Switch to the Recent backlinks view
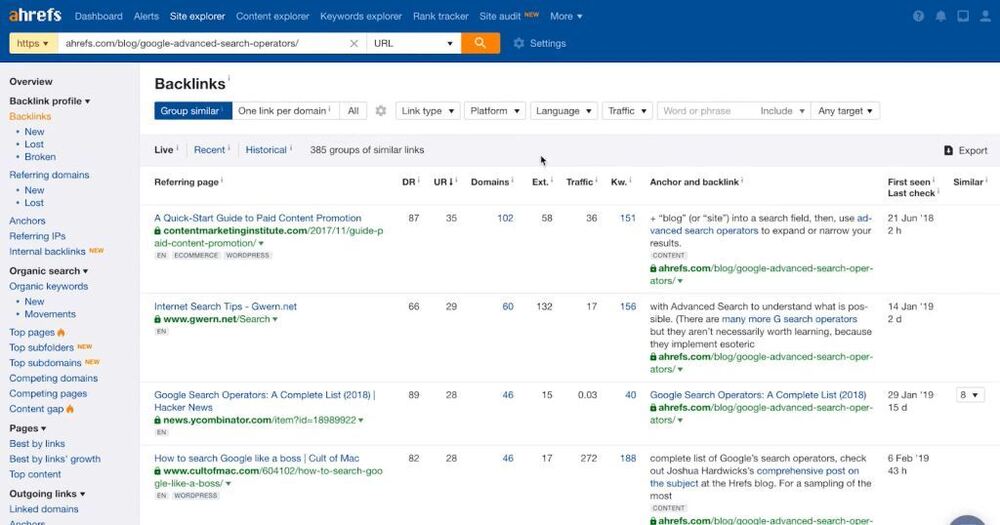The height and width of the screenshot is (525, 1000). pos(209,150)
